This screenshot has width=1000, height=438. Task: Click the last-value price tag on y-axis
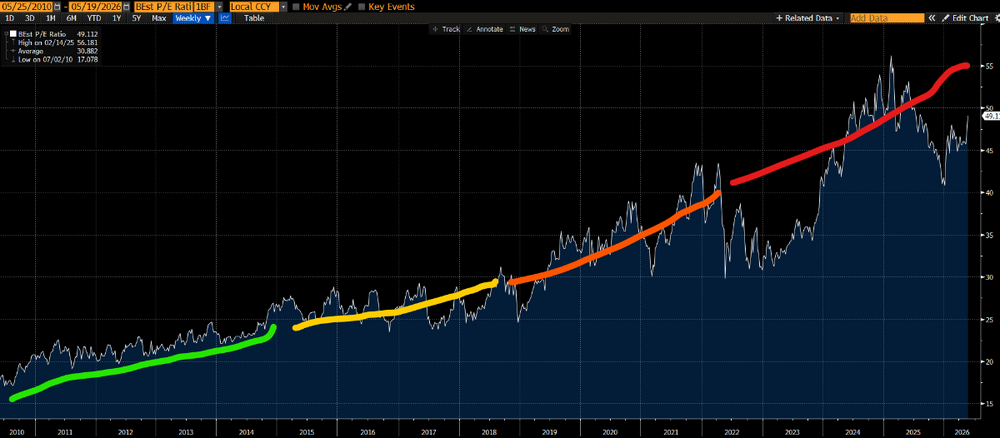pos(990,116)
